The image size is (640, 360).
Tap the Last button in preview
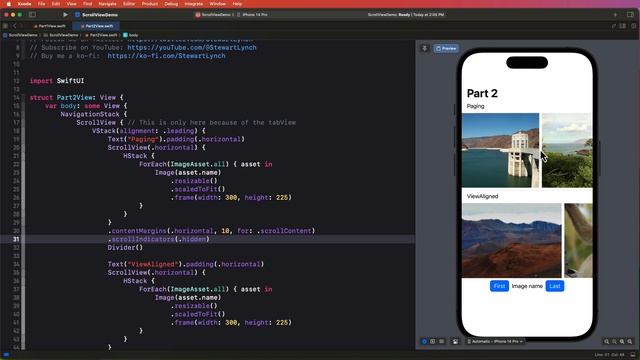[x=555, y=286]
